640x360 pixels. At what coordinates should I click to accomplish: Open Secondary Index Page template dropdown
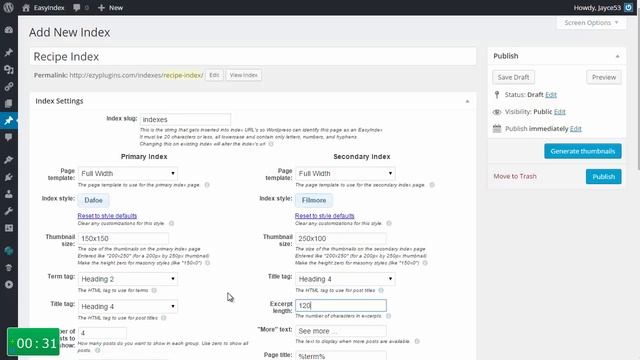(x=345, y=173)
